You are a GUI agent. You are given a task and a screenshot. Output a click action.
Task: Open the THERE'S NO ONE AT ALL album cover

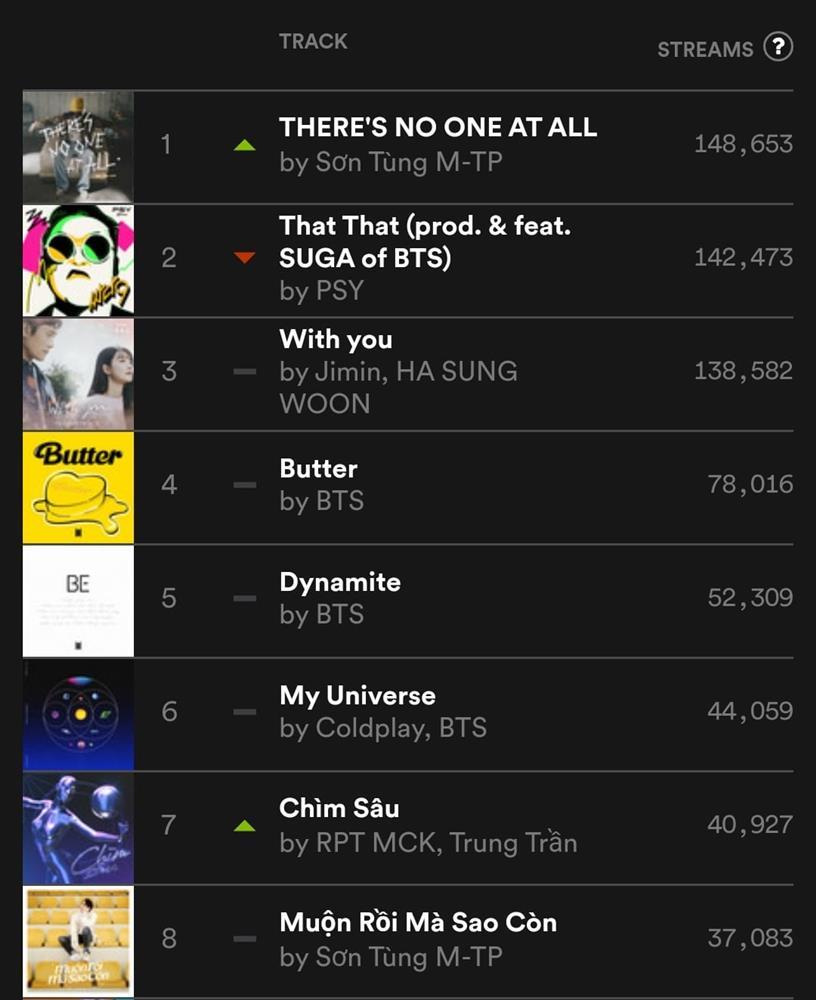(78, 146)
